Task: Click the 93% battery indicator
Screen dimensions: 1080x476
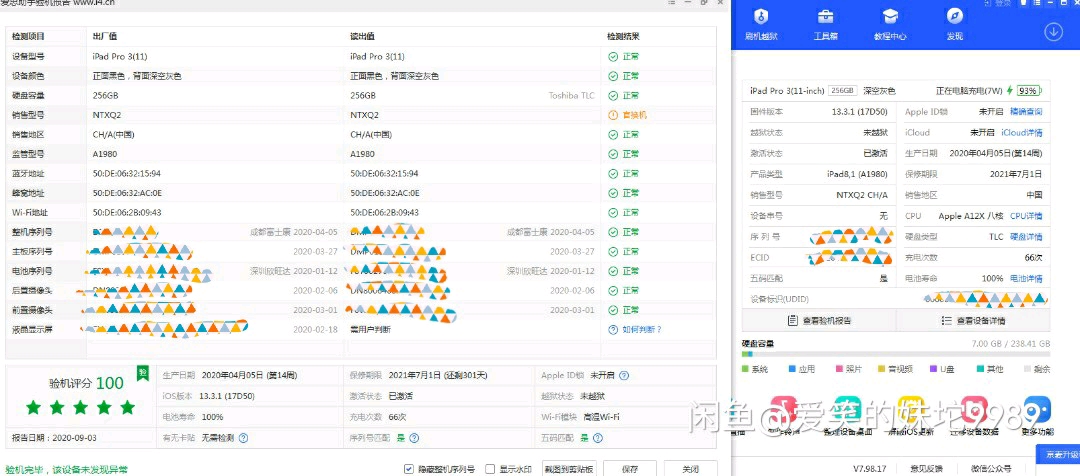Action: coord(1029,91)
